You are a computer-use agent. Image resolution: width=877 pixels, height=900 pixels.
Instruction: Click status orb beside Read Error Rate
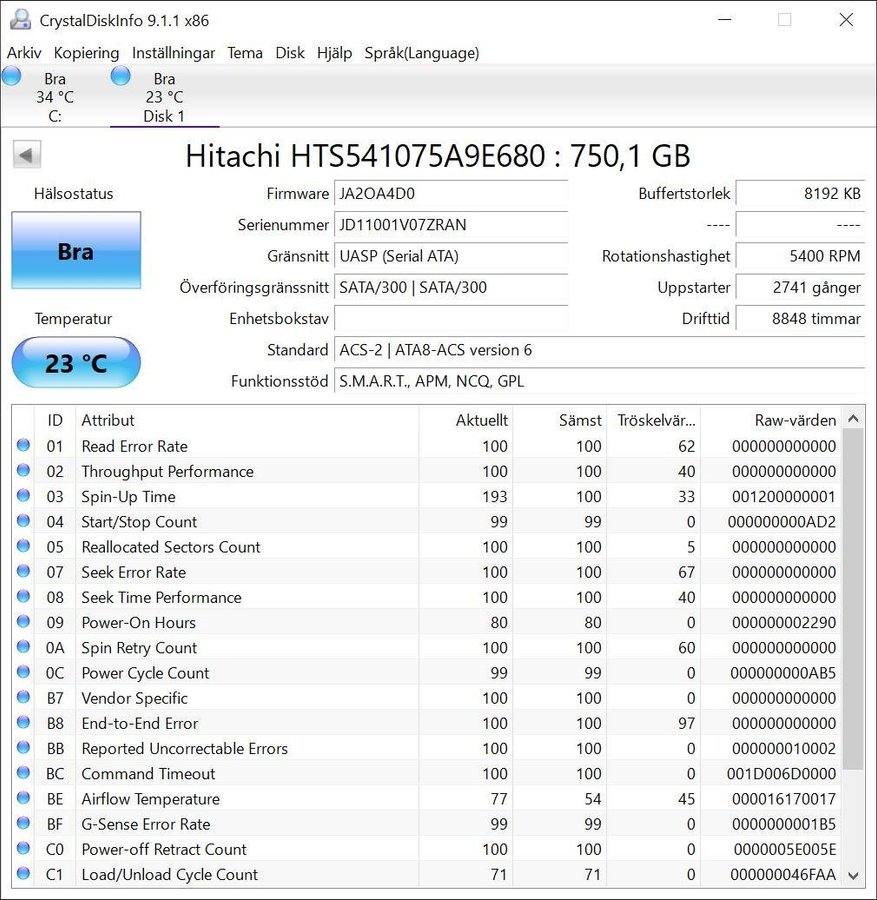(23, 446)
